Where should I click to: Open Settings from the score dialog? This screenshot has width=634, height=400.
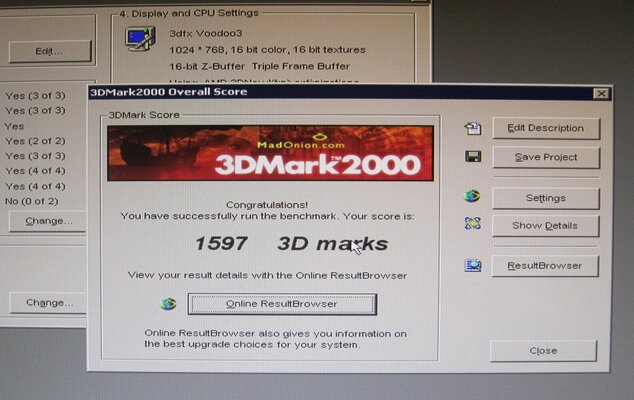click(x=545, y=198)
